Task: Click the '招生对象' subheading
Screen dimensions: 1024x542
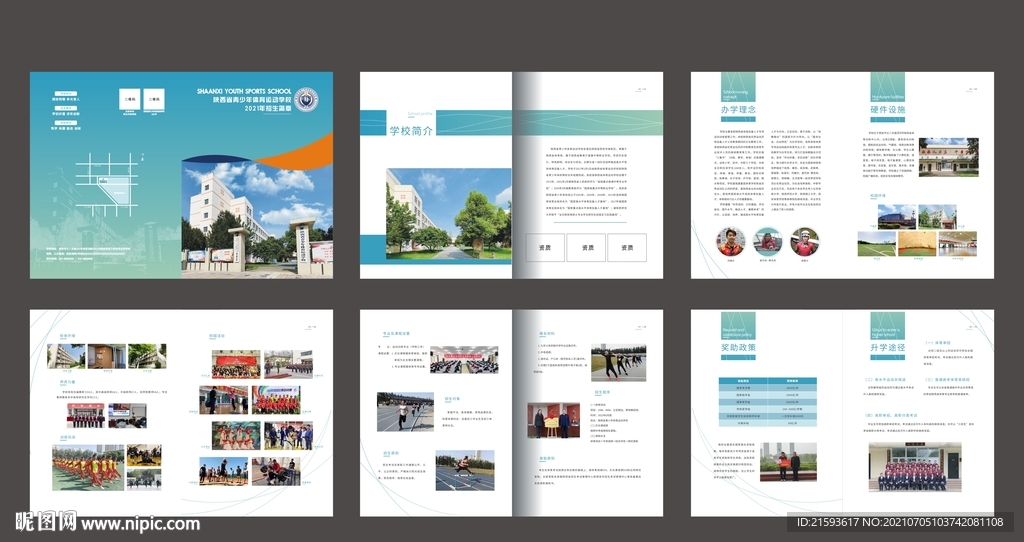Action: tap(453, 398)
